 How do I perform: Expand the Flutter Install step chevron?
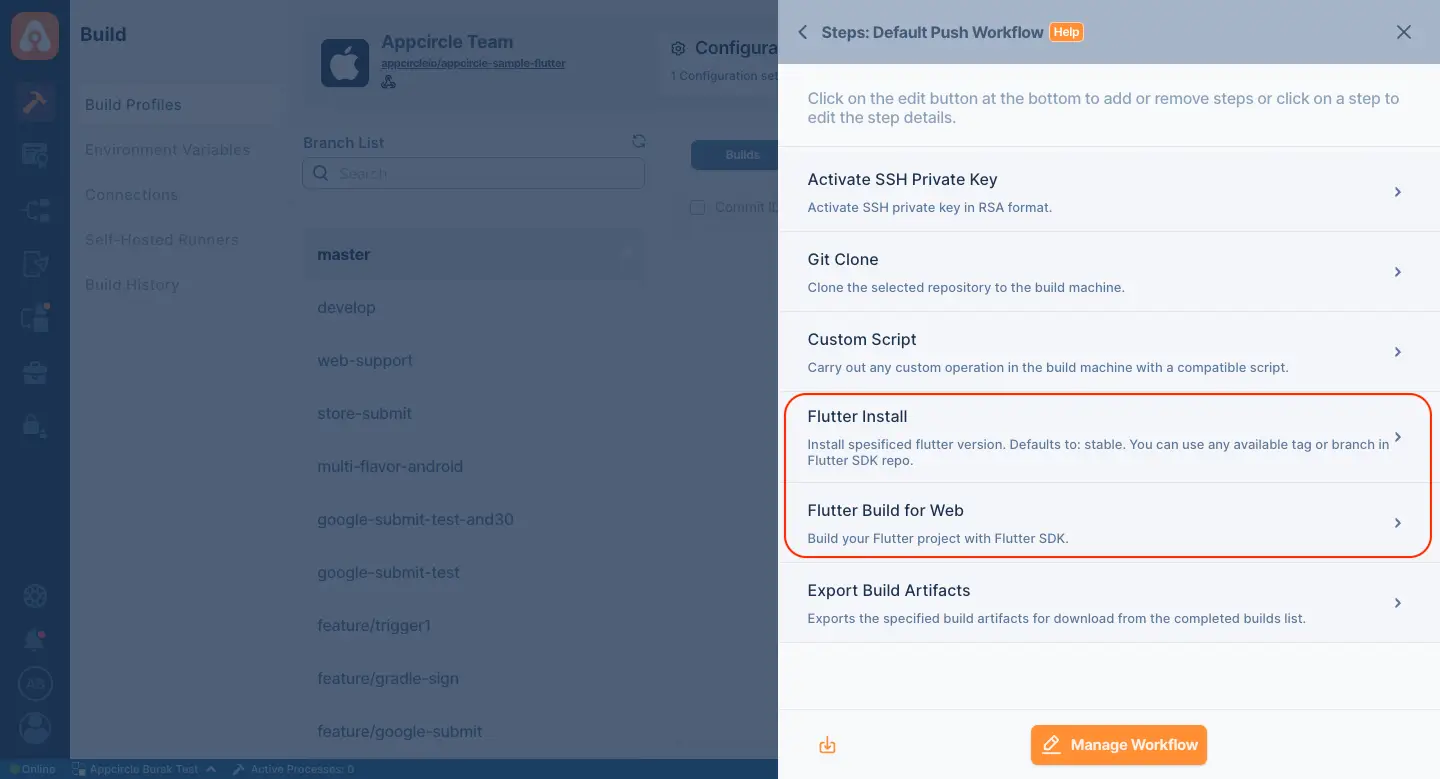point(1398,437)
